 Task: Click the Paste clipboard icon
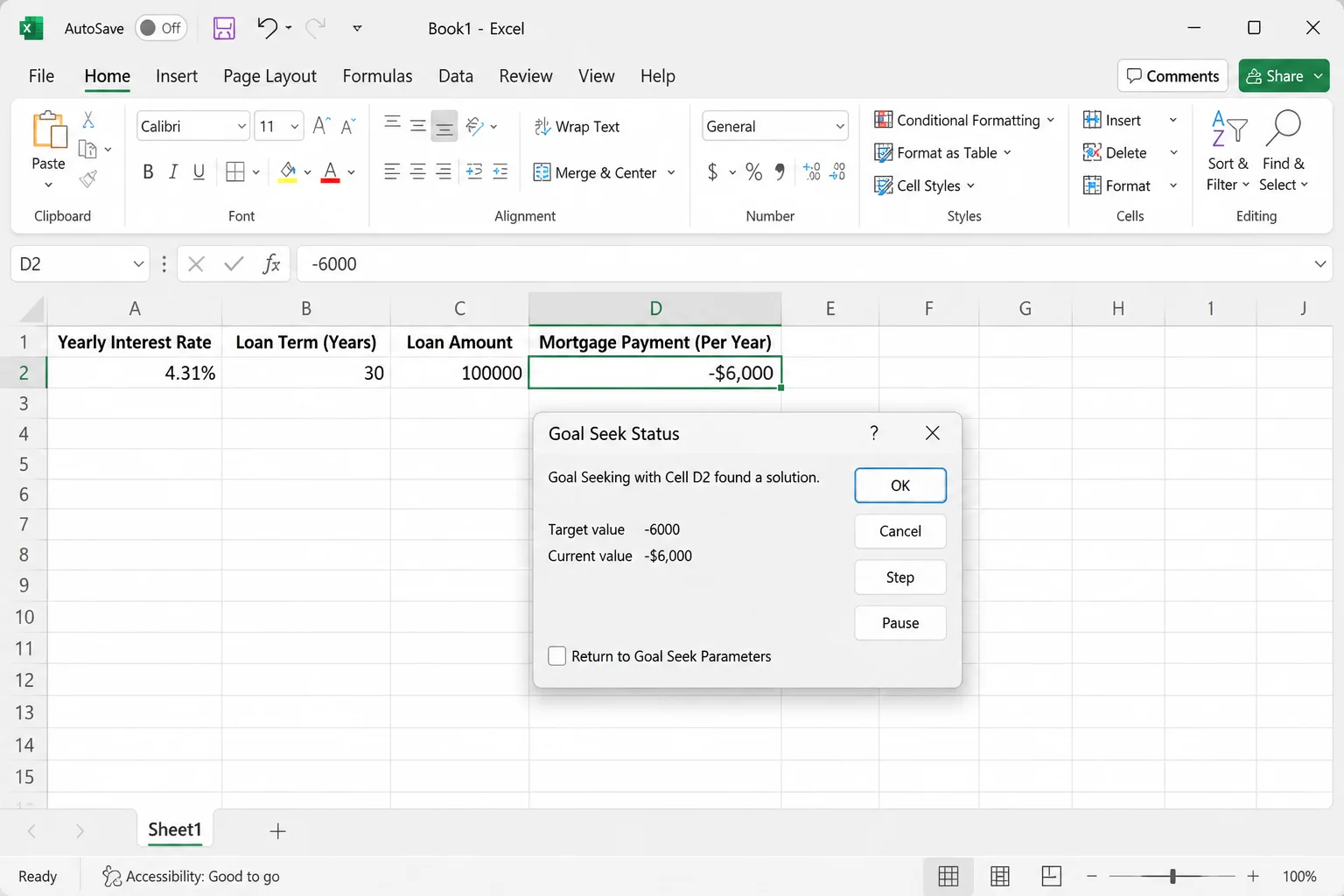49,129
